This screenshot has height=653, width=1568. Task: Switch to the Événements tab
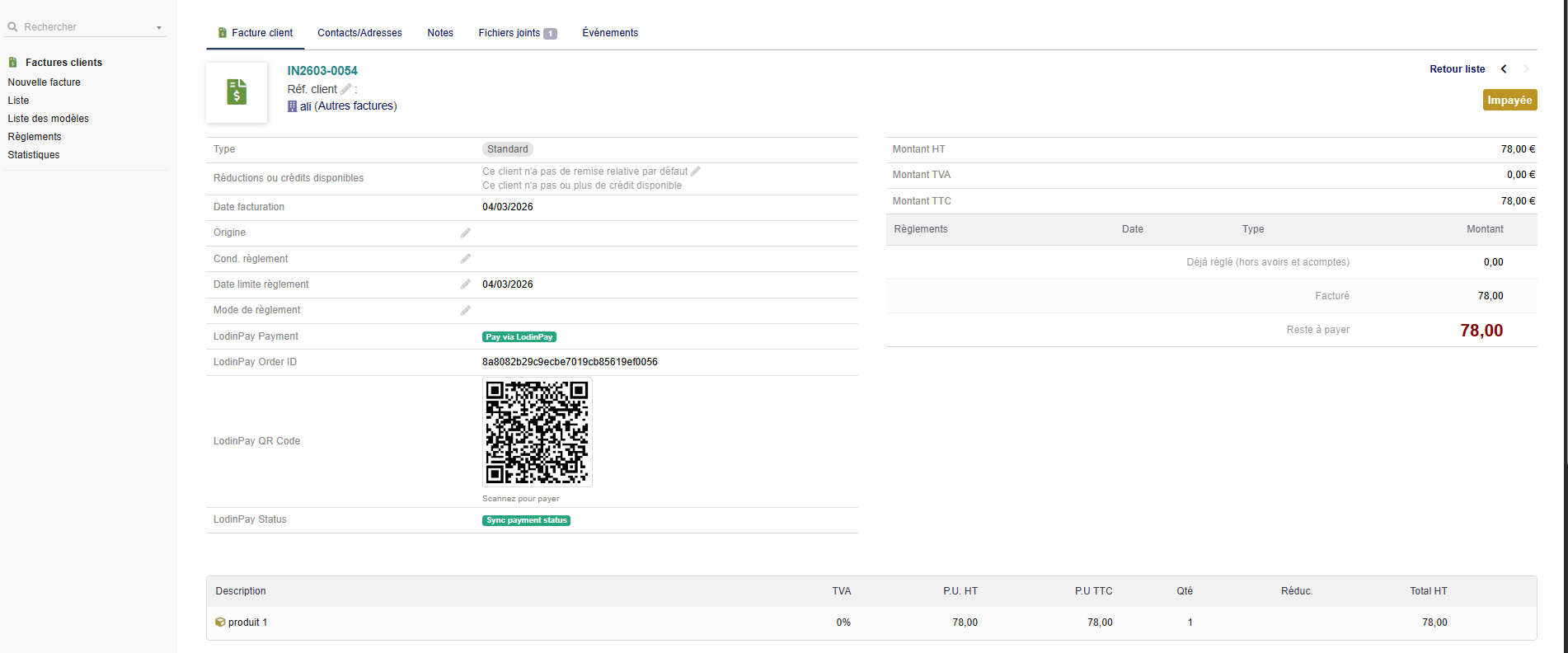click(x=610, y=33)
